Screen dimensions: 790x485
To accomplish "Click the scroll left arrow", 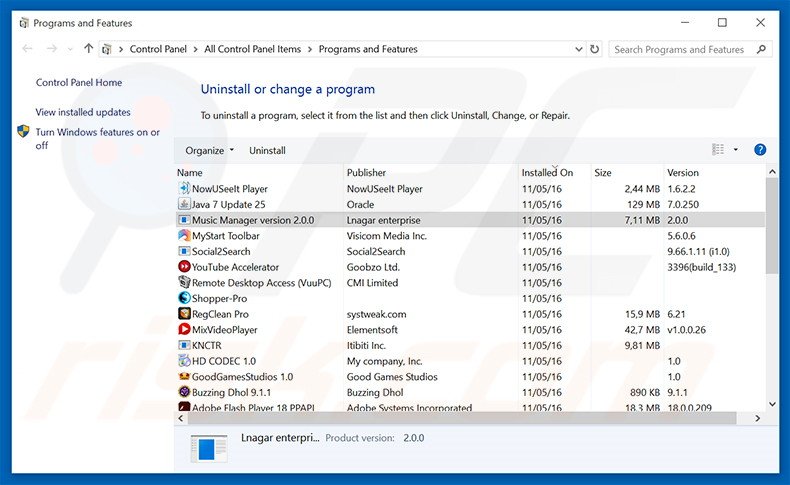I will pyautogui.click(x=181, y=418).
